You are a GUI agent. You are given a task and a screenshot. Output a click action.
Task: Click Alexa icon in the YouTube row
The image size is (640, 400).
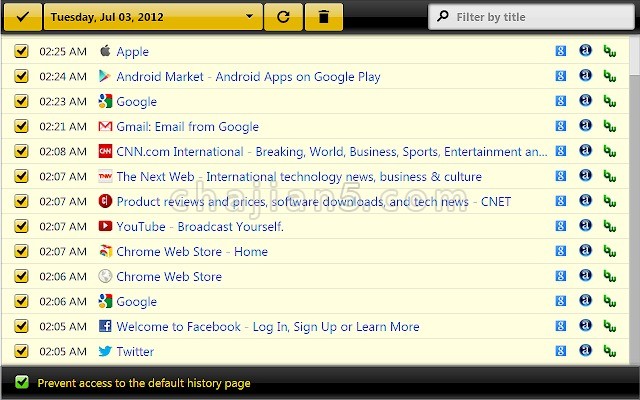(x=585, y=226)
